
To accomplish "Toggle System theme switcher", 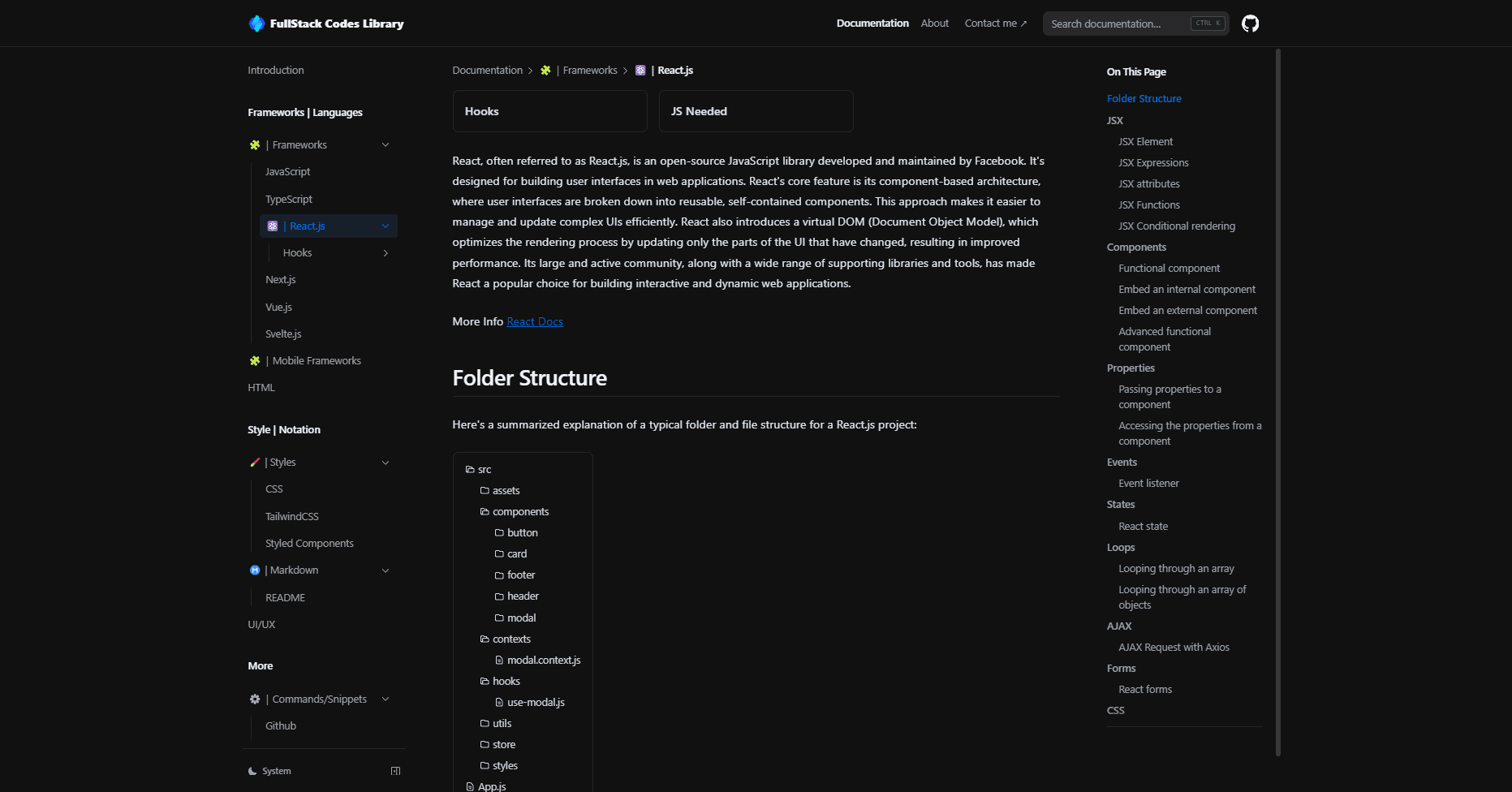I will click(x=270, y=771).
